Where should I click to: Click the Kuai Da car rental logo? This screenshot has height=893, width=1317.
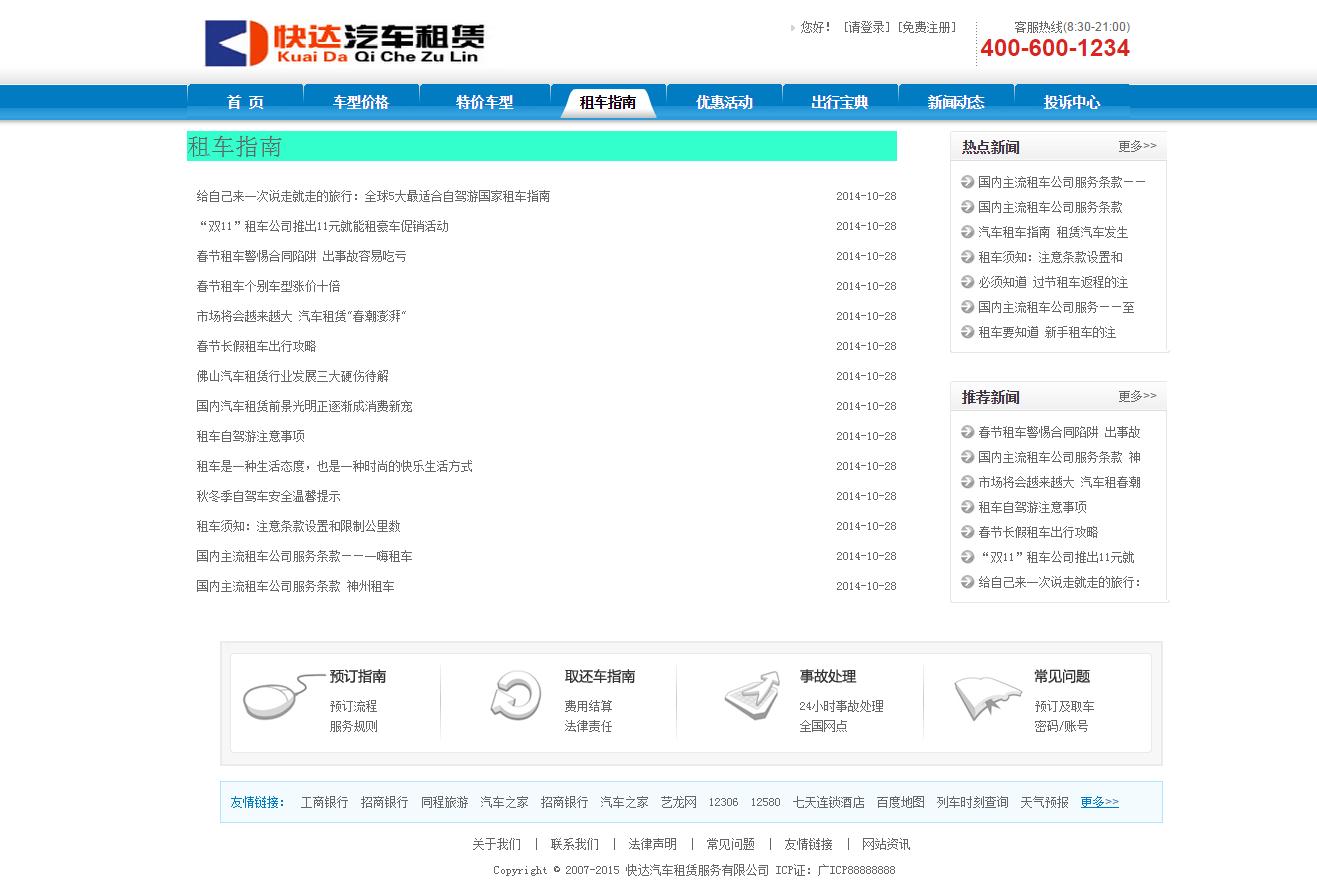coord(344,43)
